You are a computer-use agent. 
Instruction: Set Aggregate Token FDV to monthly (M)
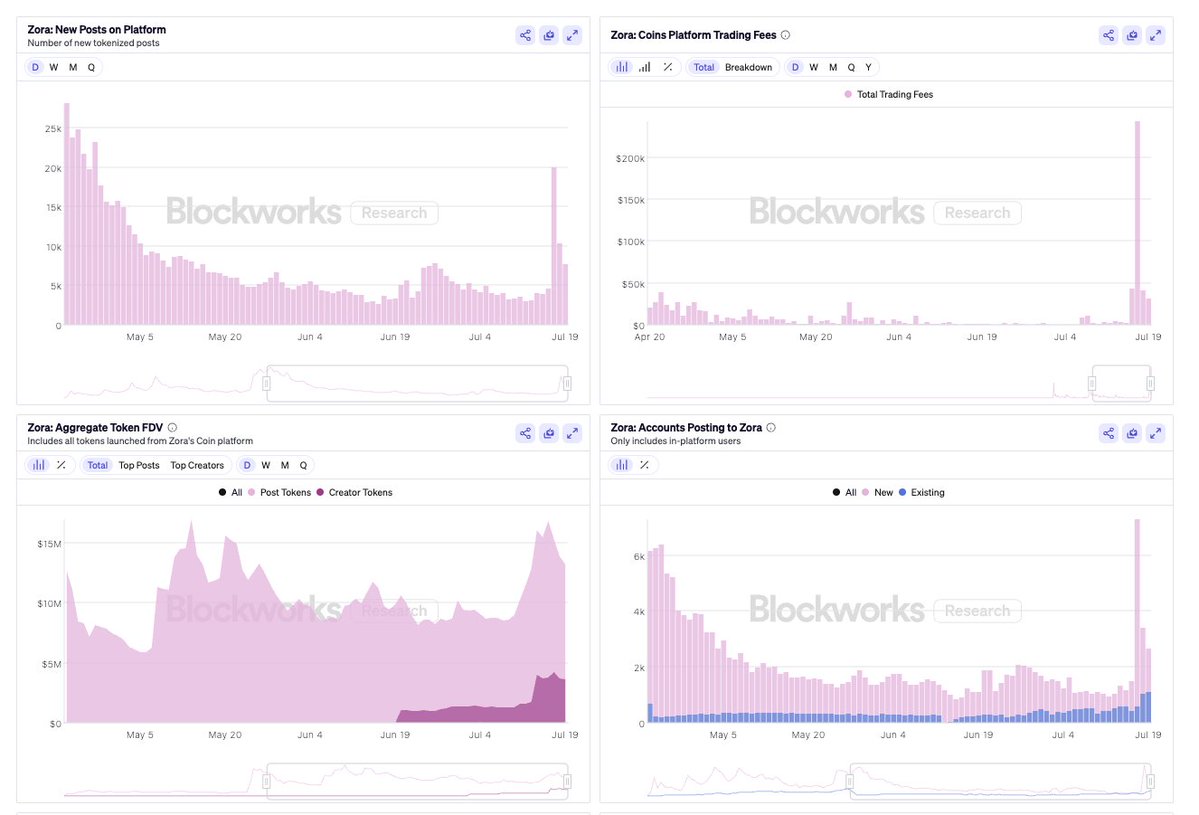(284, 465)
